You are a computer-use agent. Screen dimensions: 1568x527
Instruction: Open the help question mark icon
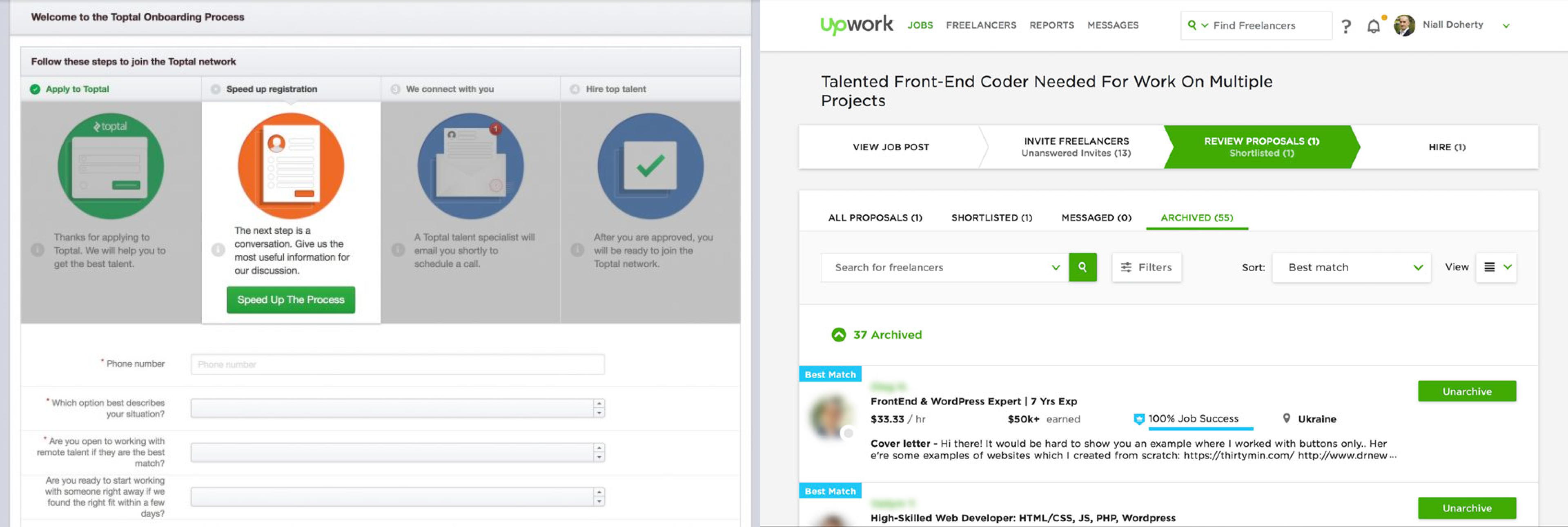tap(1346, 26)
